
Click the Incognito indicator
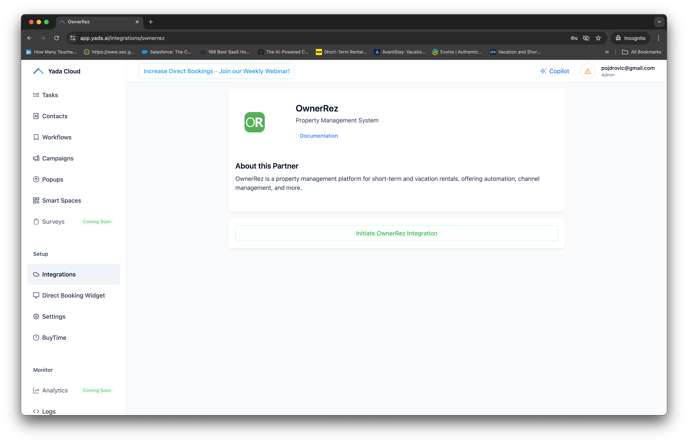click(631, 38)
